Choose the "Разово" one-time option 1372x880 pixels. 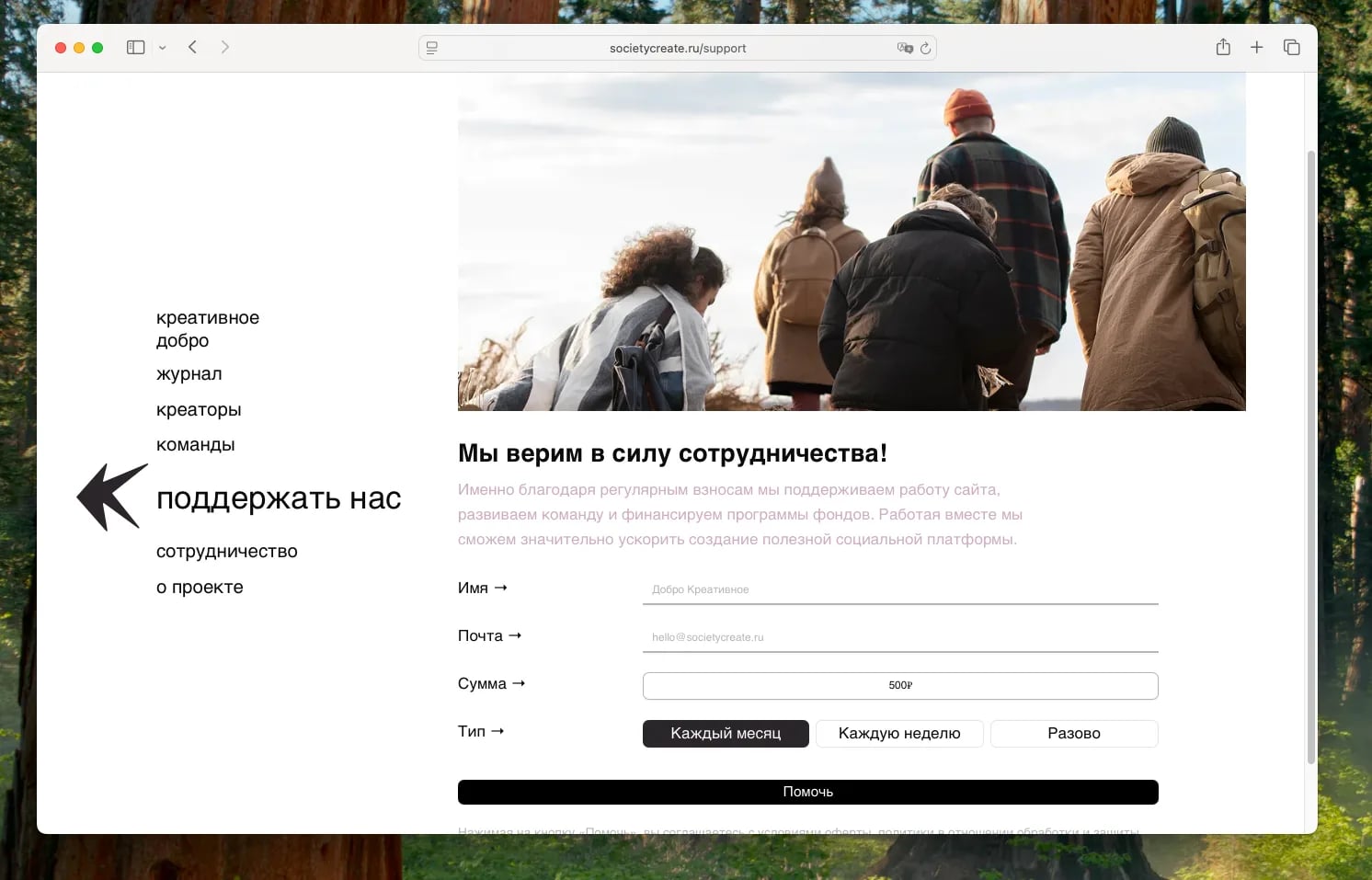click(x=1073, y=734)
